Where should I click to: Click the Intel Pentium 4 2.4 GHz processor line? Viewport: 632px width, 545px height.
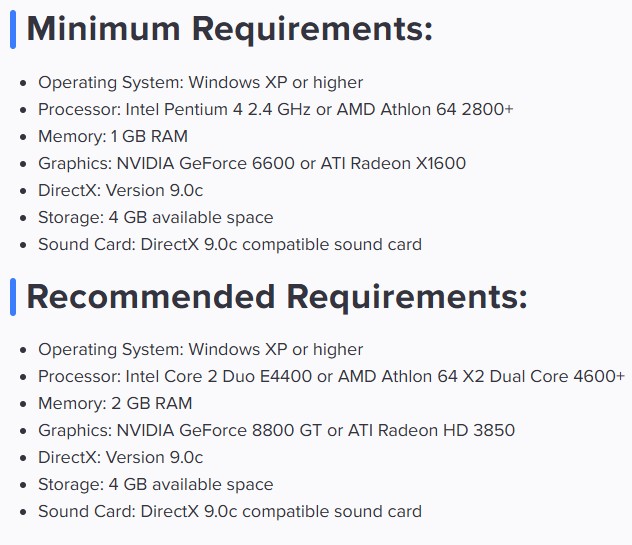pos(276,109)
